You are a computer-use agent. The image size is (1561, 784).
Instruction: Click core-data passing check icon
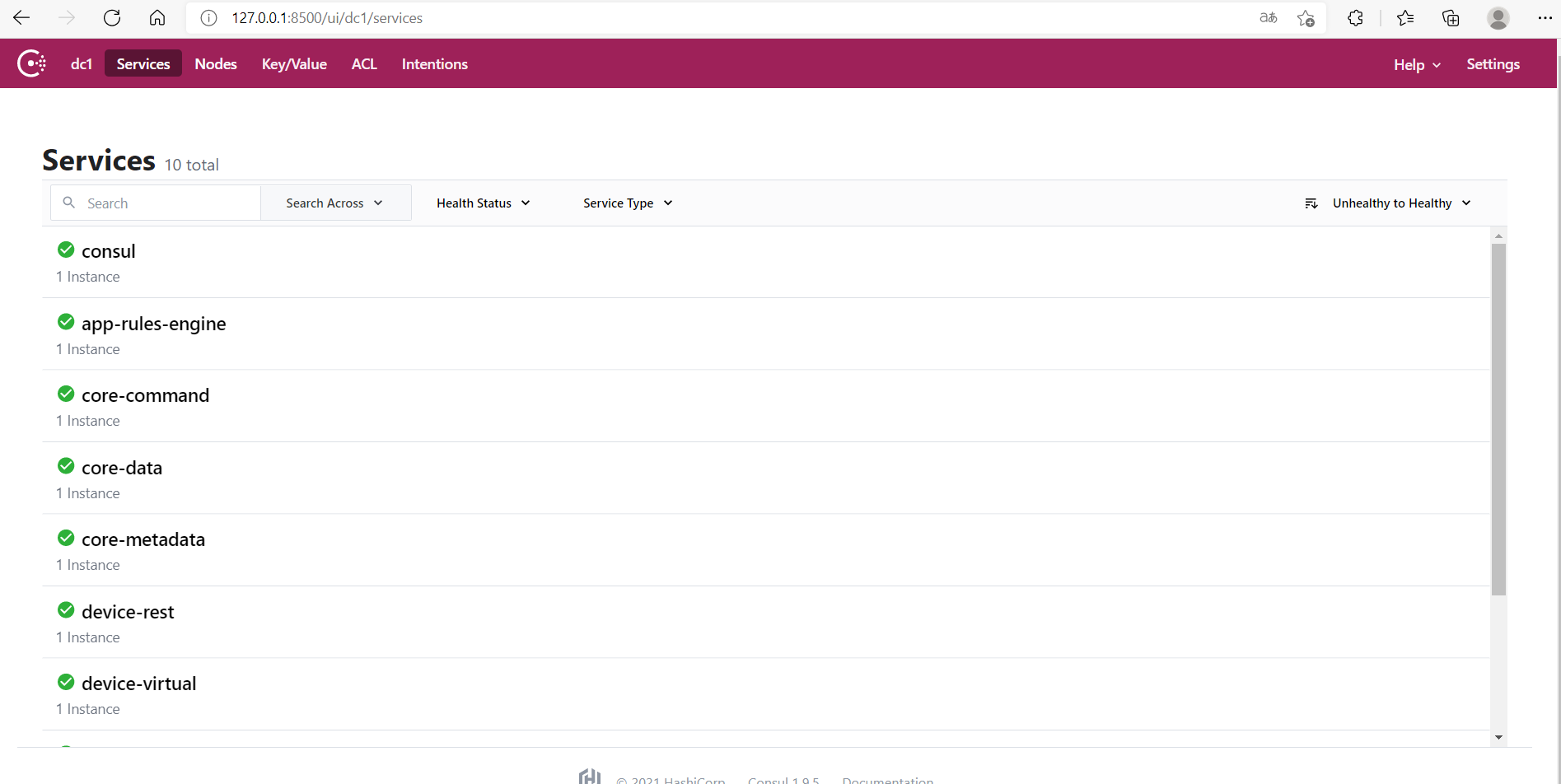(66, 466)
